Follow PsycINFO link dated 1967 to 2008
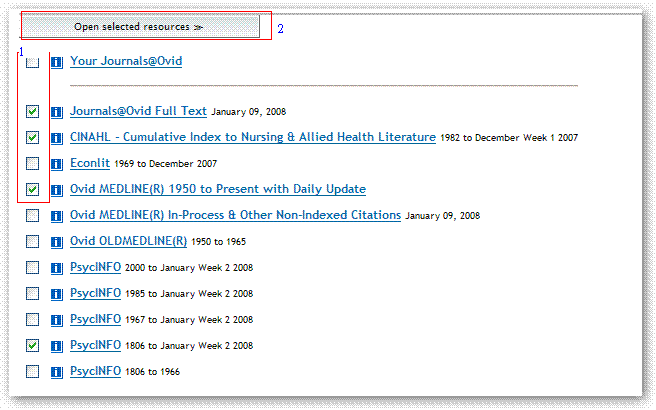 [95, 319]
